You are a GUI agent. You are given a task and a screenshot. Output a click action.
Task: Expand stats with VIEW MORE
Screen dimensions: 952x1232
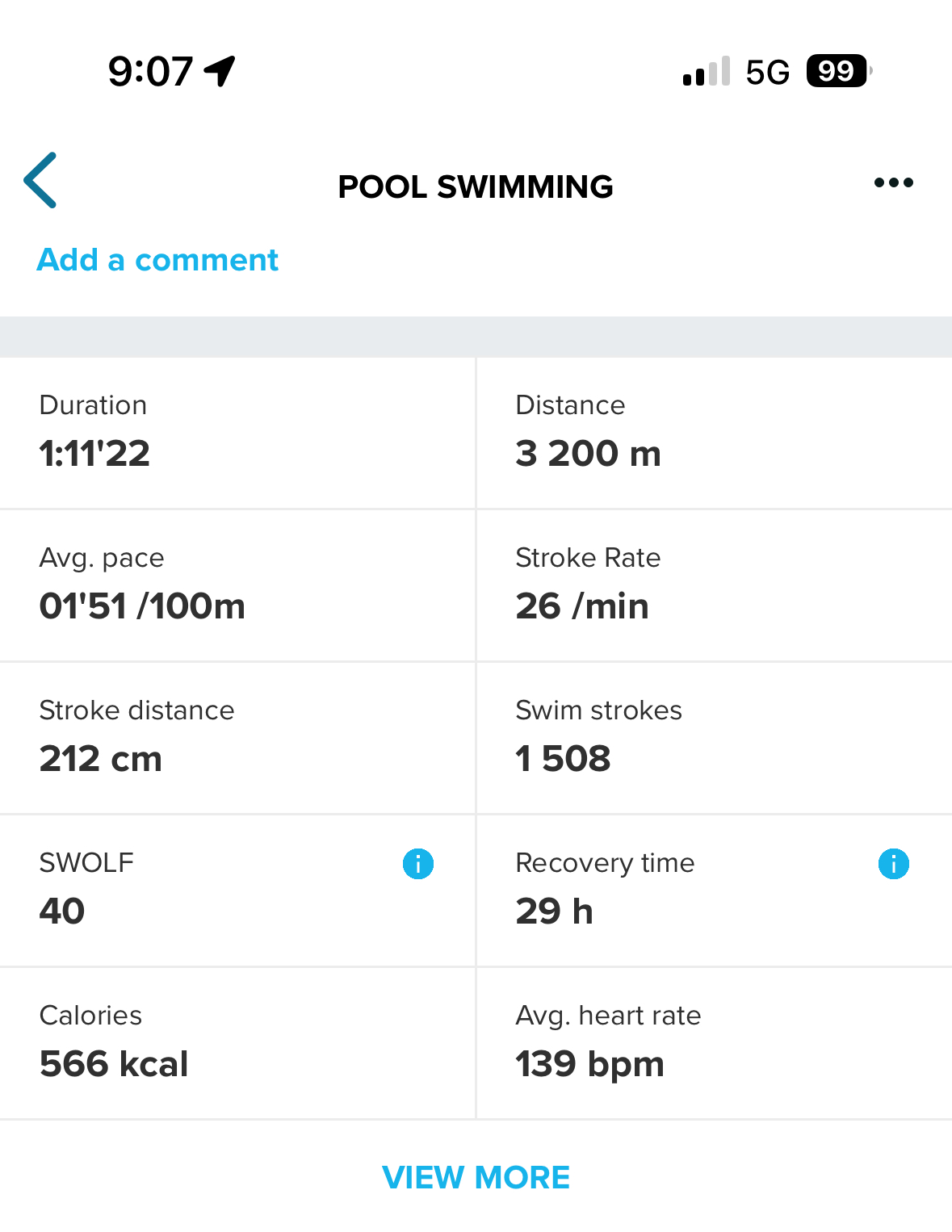pyautogui.click(x=476, y=1177)
